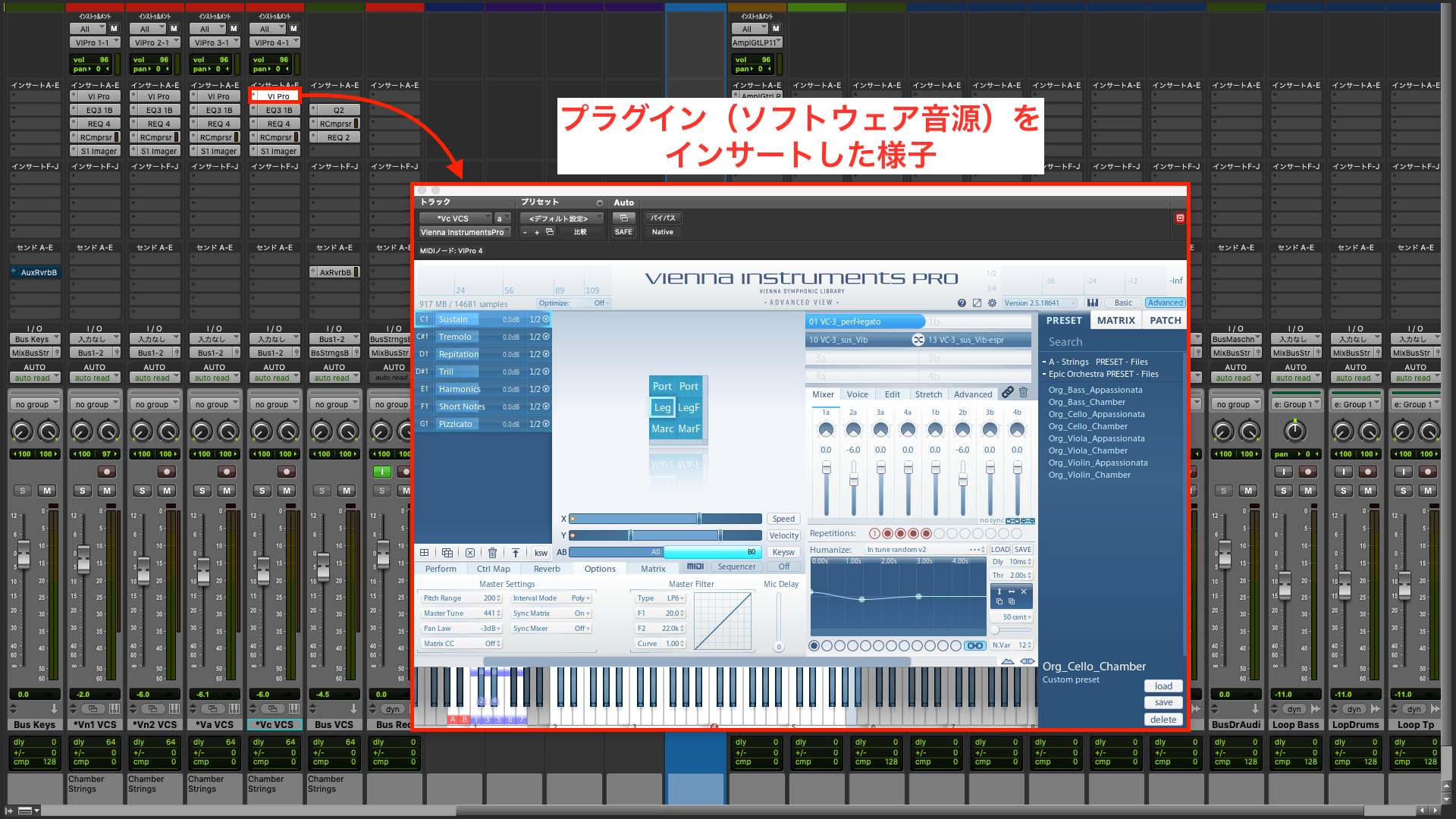
Task: Open the Perform tab
Action: [x=441, y=569]
